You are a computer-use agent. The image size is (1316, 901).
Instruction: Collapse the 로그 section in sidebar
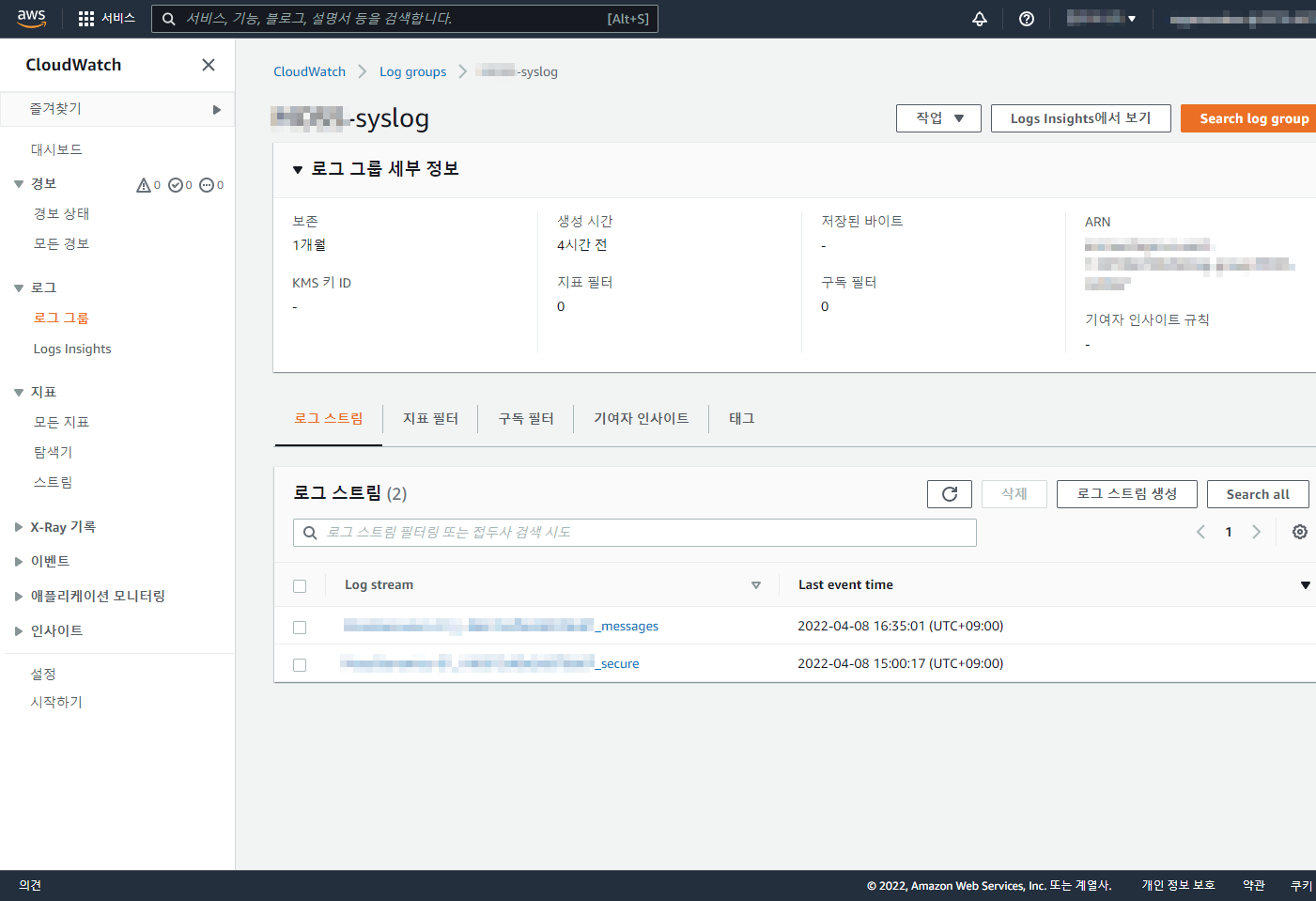tap(19, 288)
